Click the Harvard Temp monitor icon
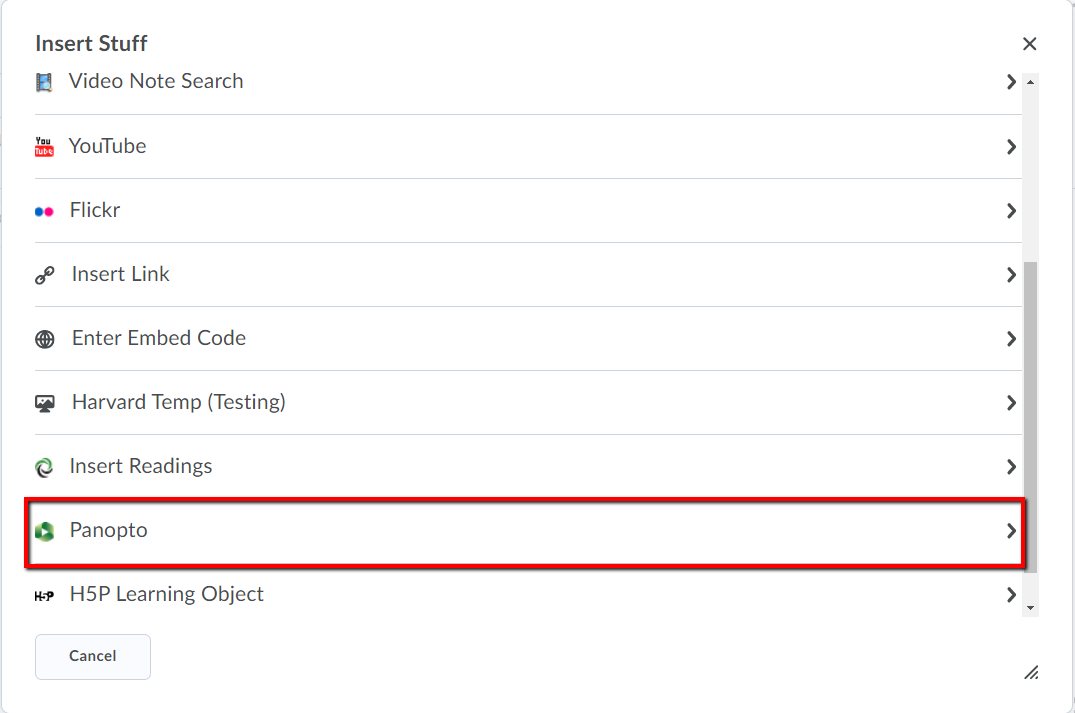The width and height of the screenshot is (1075, 713). 45,403
